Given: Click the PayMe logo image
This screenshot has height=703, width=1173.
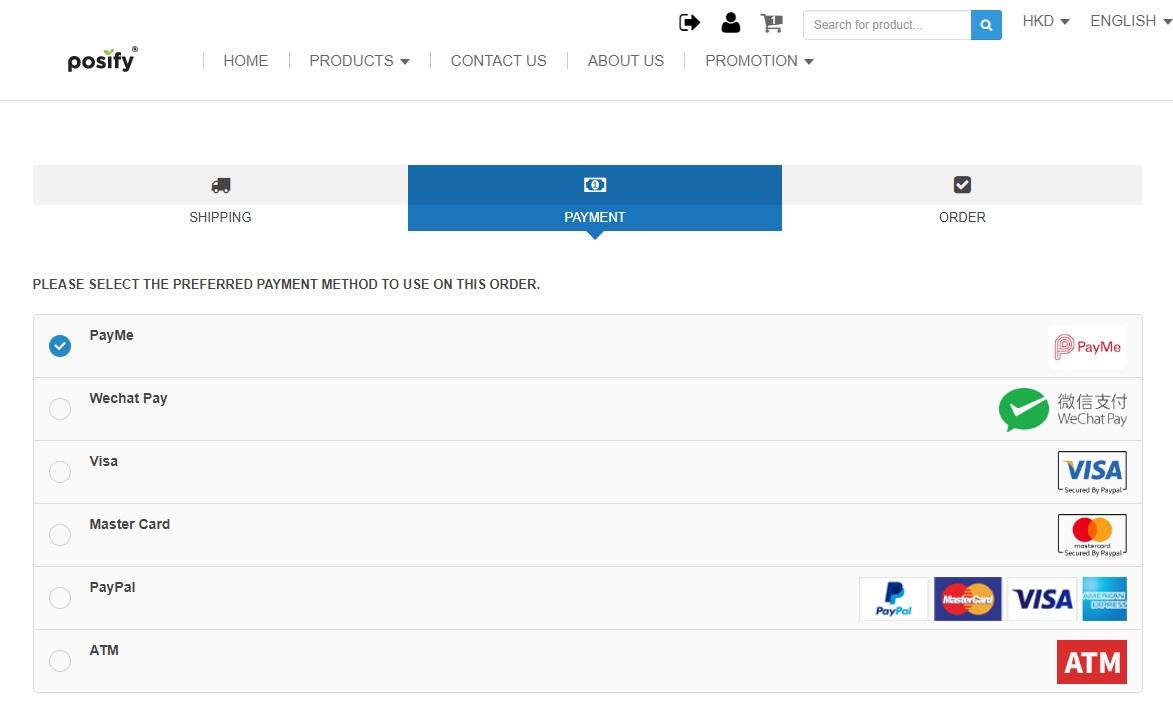Looking at the screenshot, I should [1087, 347].
